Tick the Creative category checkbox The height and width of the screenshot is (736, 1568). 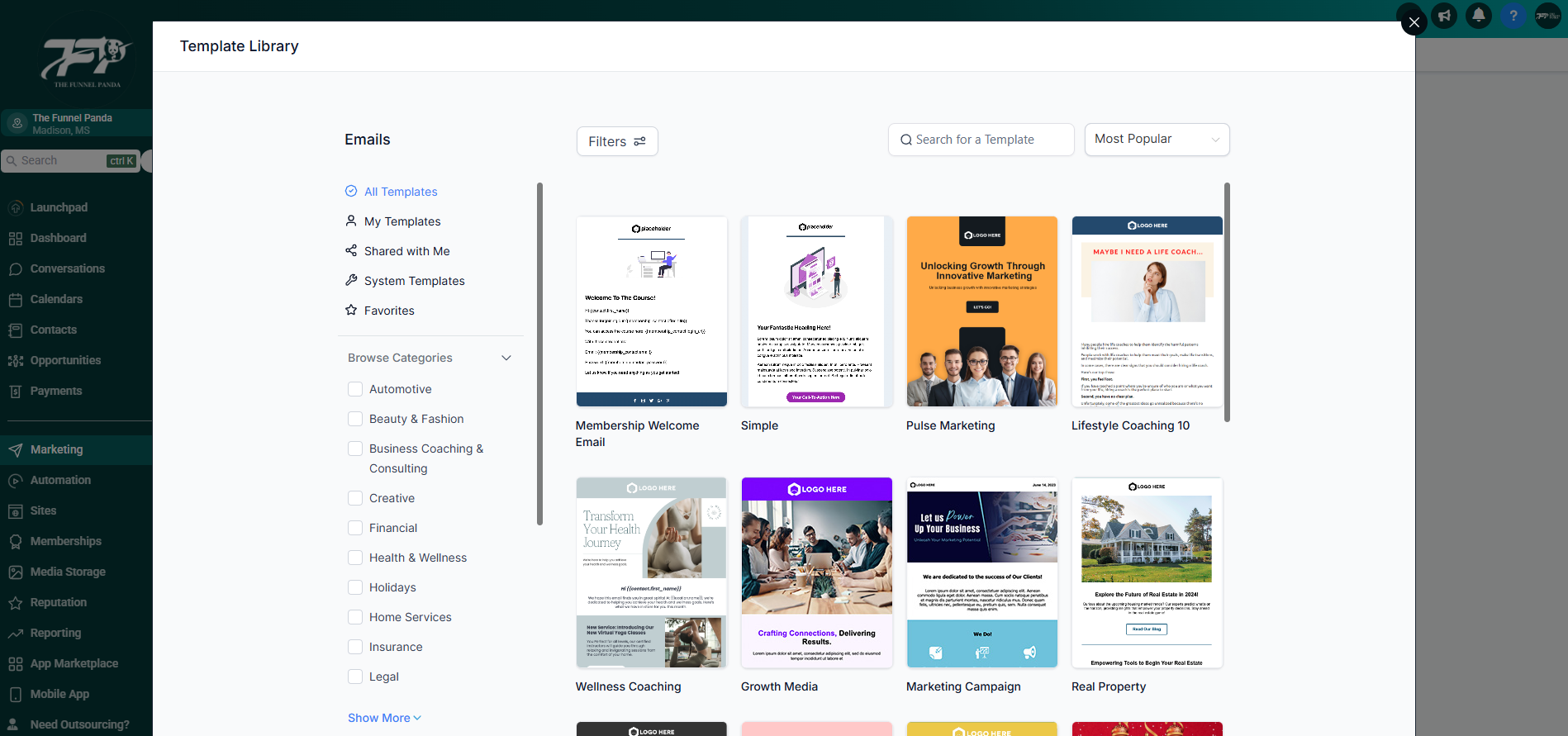tap(355, 498)
